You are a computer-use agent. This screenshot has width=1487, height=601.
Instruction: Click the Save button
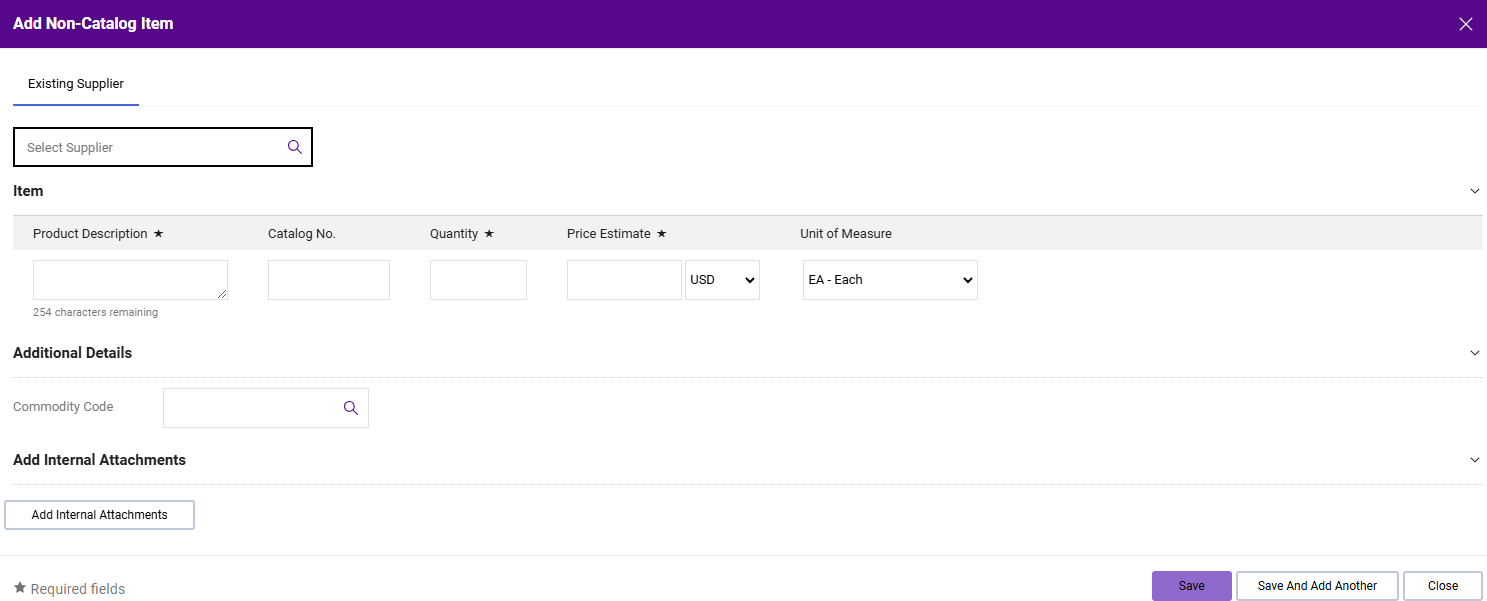tap(1191, 586)
